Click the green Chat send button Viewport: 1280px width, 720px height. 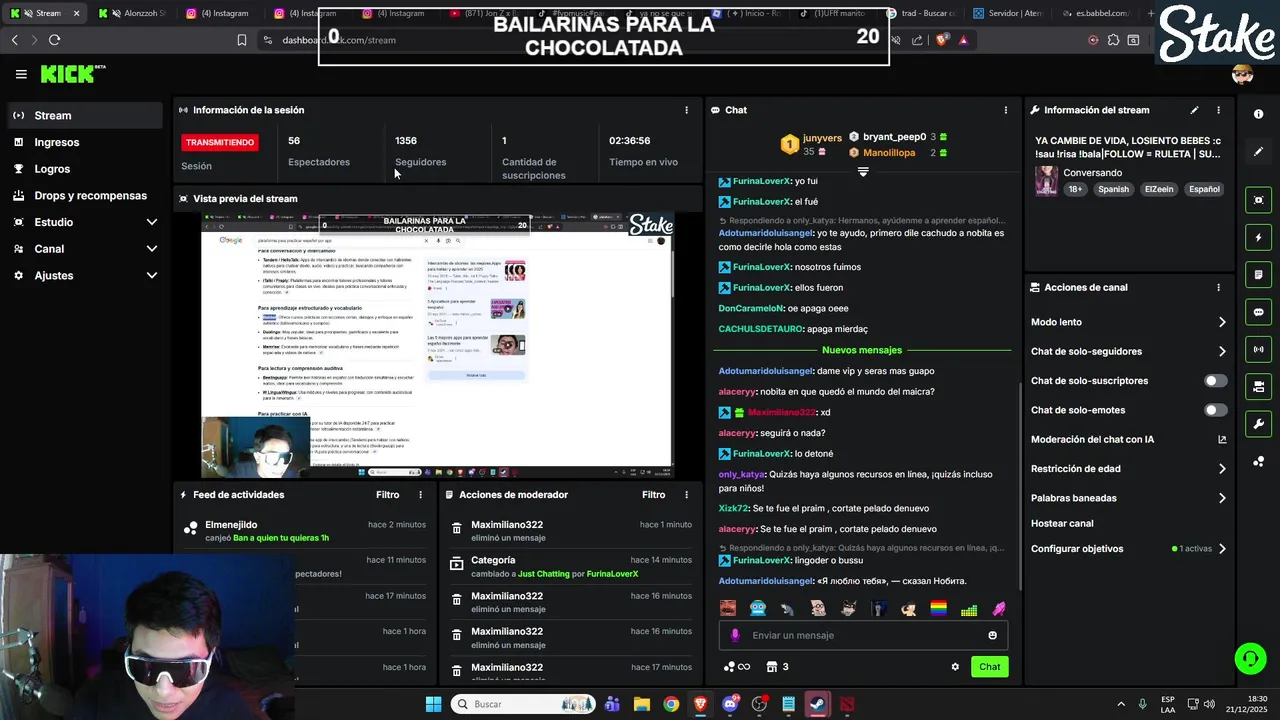tap(989, 667)
